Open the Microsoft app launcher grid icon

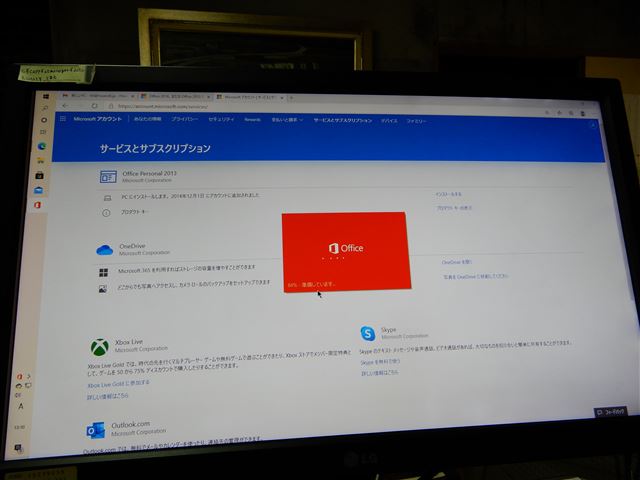[x=63, y=118]
